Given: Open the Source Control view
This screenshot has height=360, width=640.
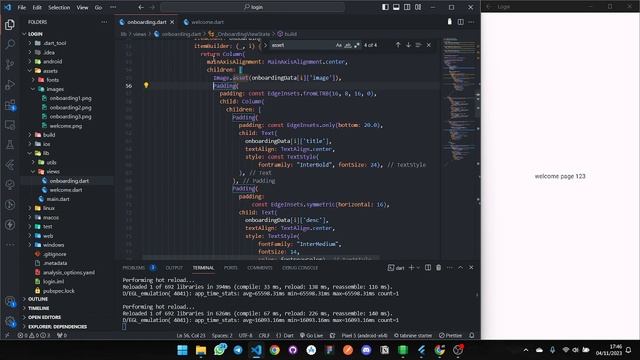Looking at the screenshot, I should coord(10,64).
